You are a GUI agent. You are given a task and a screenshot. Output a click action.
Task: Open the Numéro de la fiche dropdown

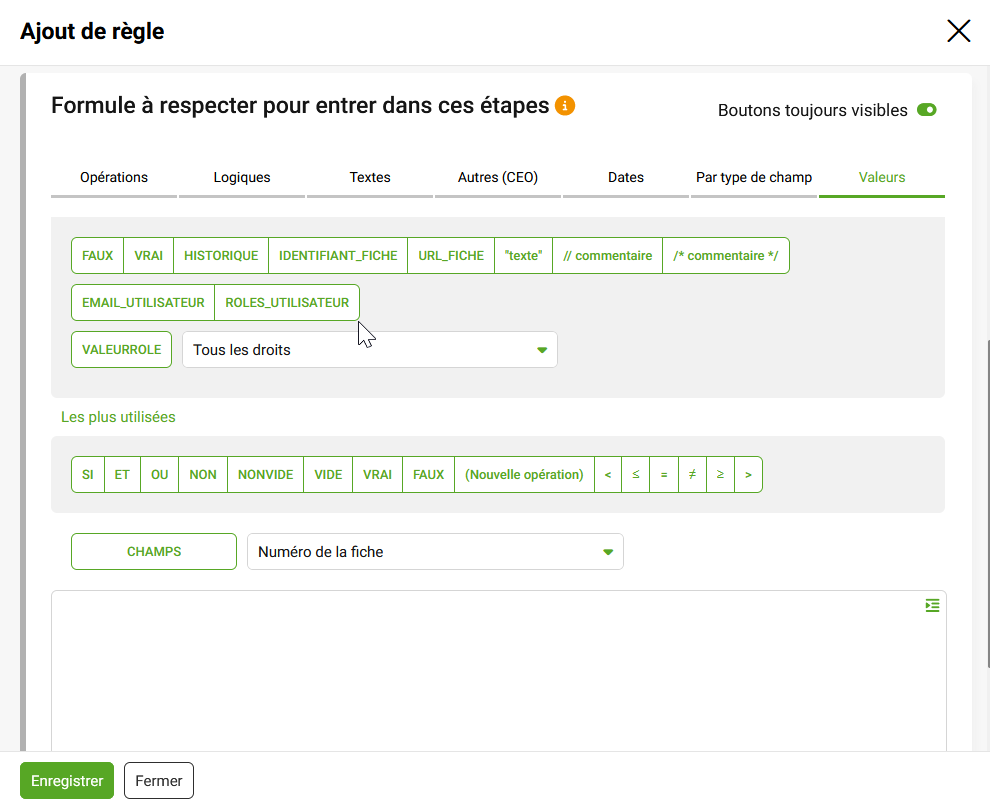coord(435,552)
